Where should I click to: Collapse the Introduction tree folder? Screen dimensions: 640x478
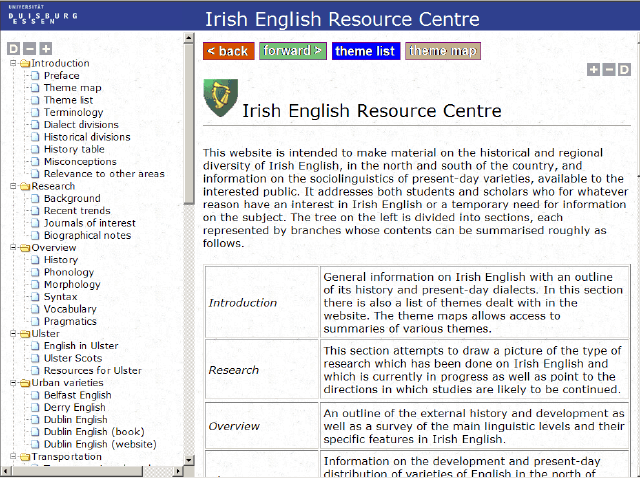pos(13,63)
